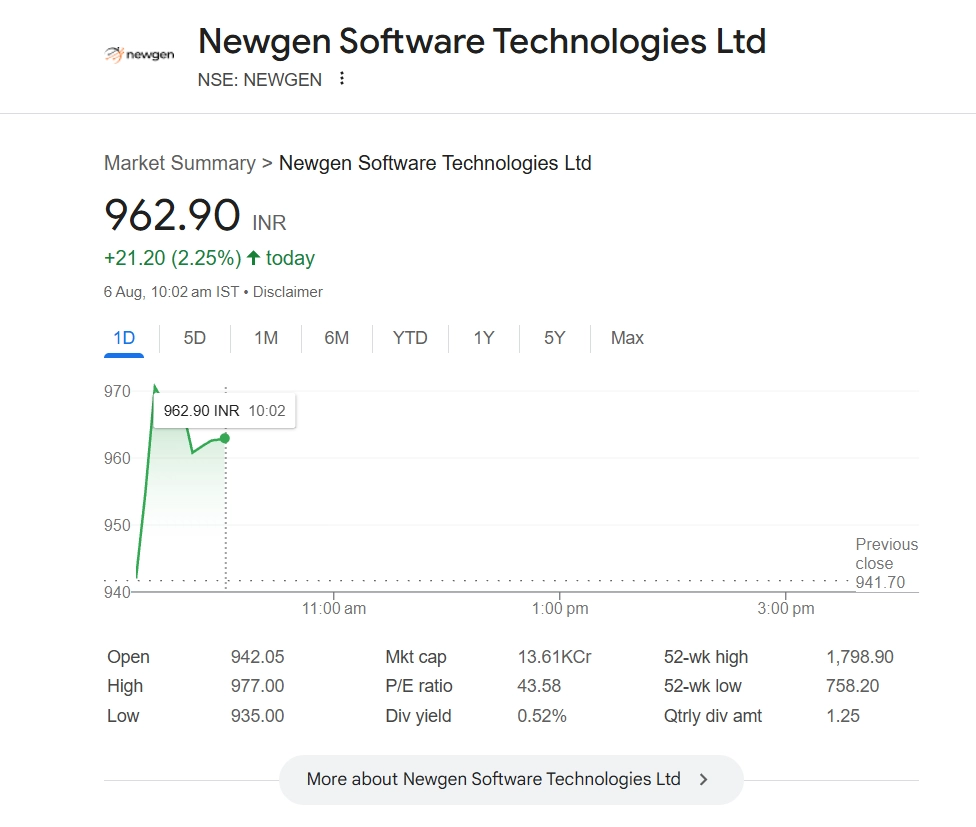Viewport: 976px width, 827px height.
Task: Click chevron arrow in More about button
Action: click(704, 779)
